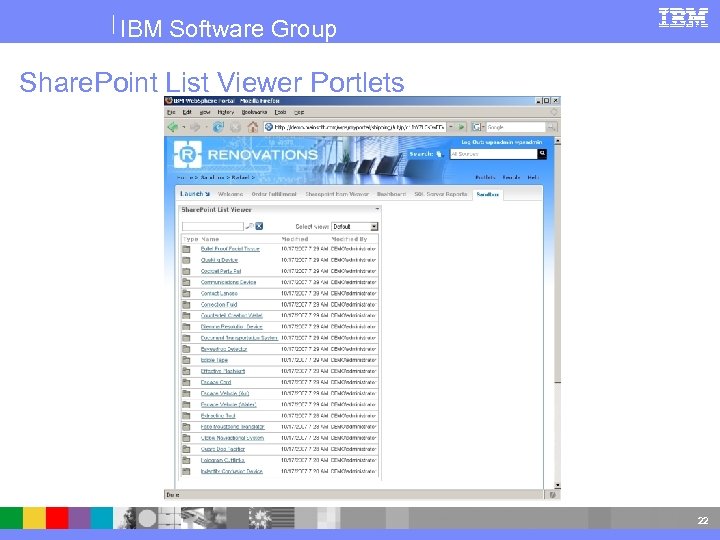Click the Firefox throbber icon in menu bar
The image size is (720, 540).
(554, 112)
